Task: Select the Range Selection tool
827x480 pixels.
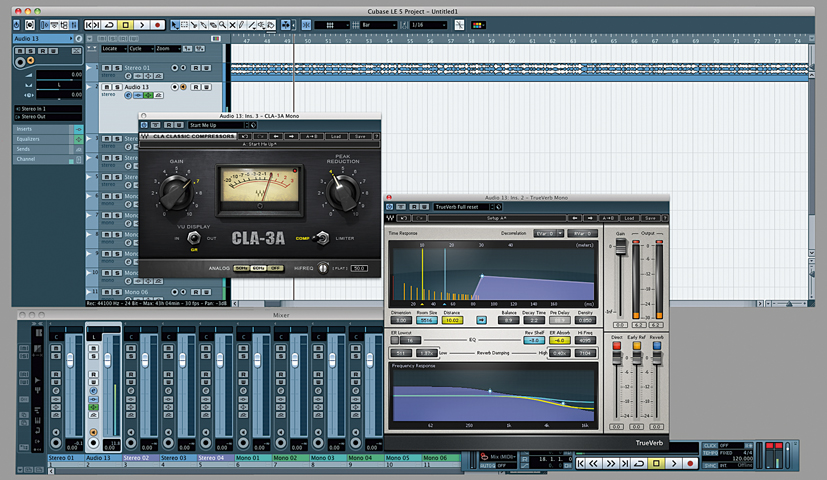Action: [x=185, y=25]
